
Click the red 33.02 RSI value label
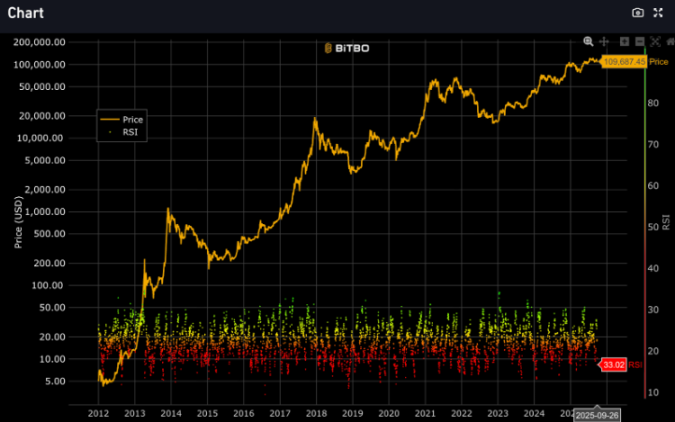coord(612,365)
